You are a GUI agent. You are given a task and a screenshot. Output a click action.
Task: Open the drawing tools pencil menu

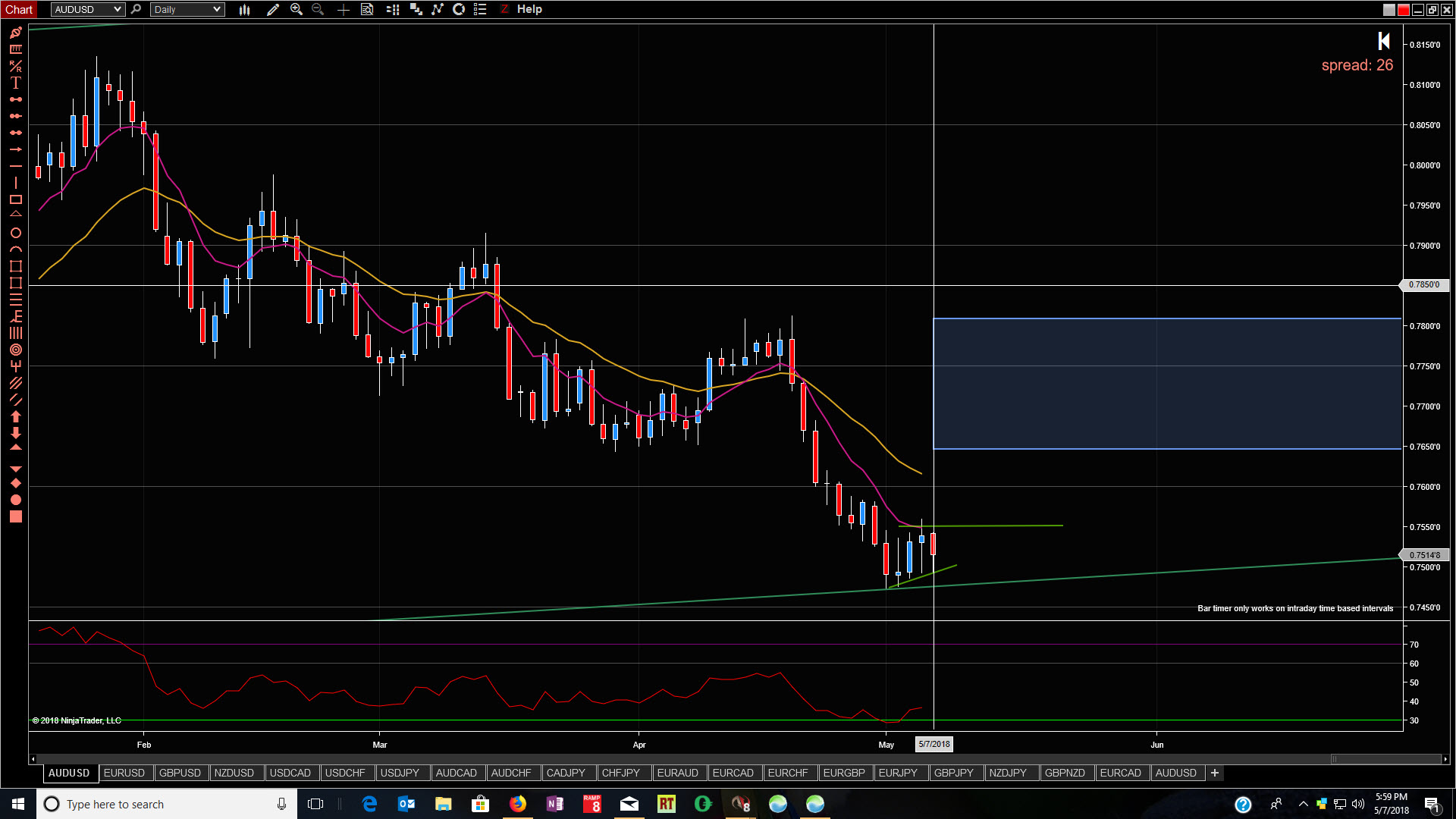tap(273, 9)
